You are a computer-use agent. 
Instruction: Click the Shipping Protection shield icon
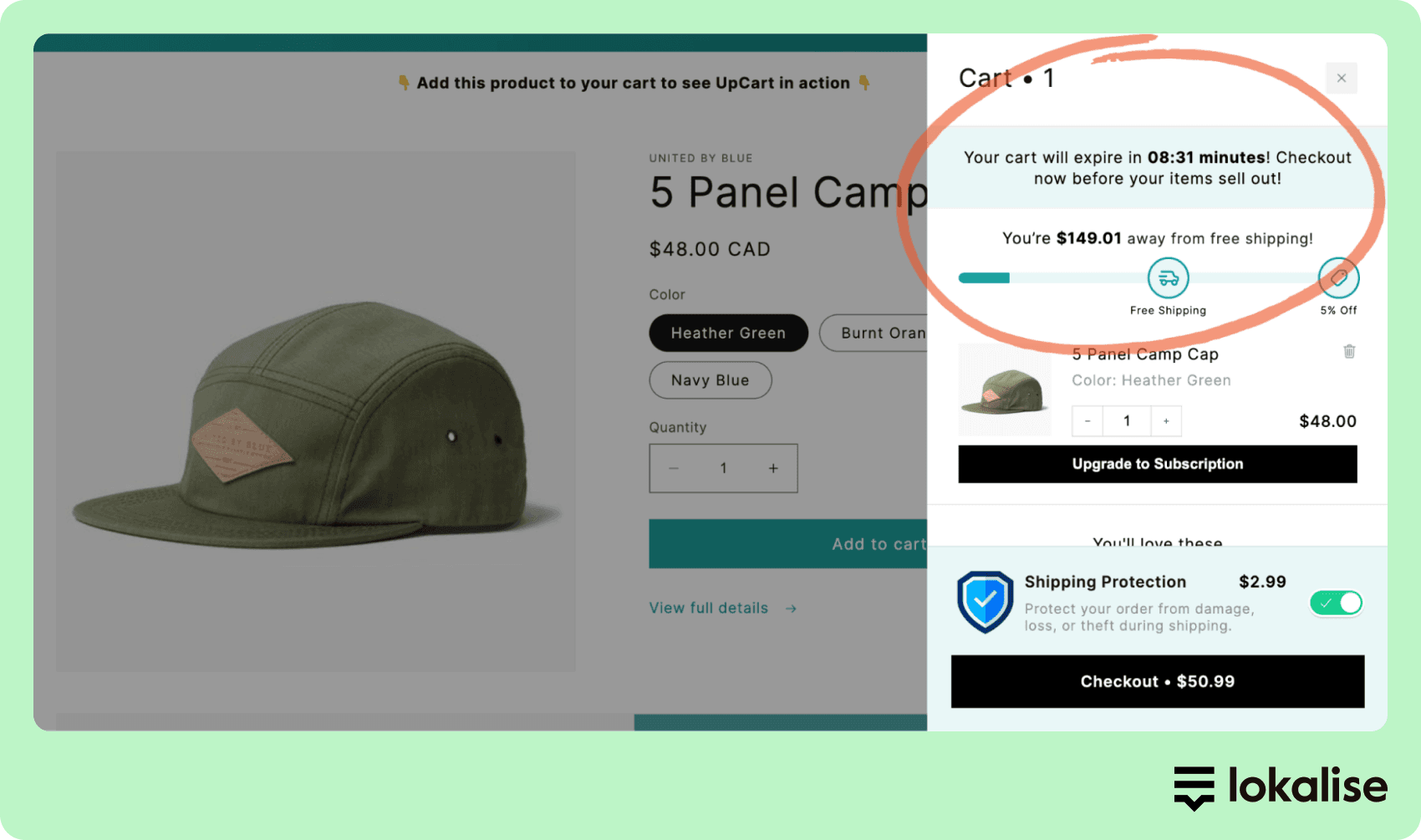(x=985, y=602)
